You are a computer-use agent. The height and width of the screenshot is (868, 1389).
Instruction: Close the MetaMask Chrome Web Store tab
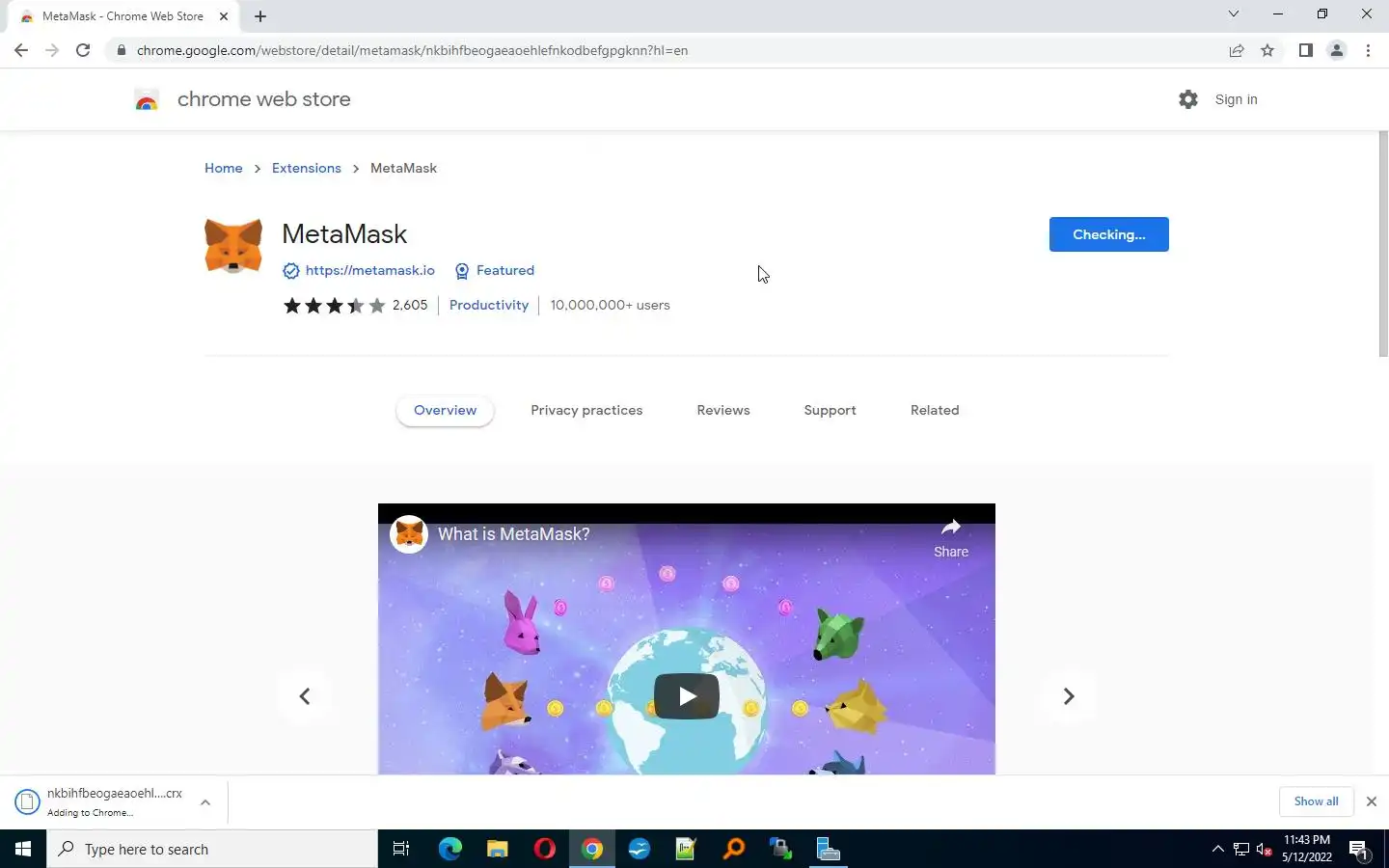(224, 16)
